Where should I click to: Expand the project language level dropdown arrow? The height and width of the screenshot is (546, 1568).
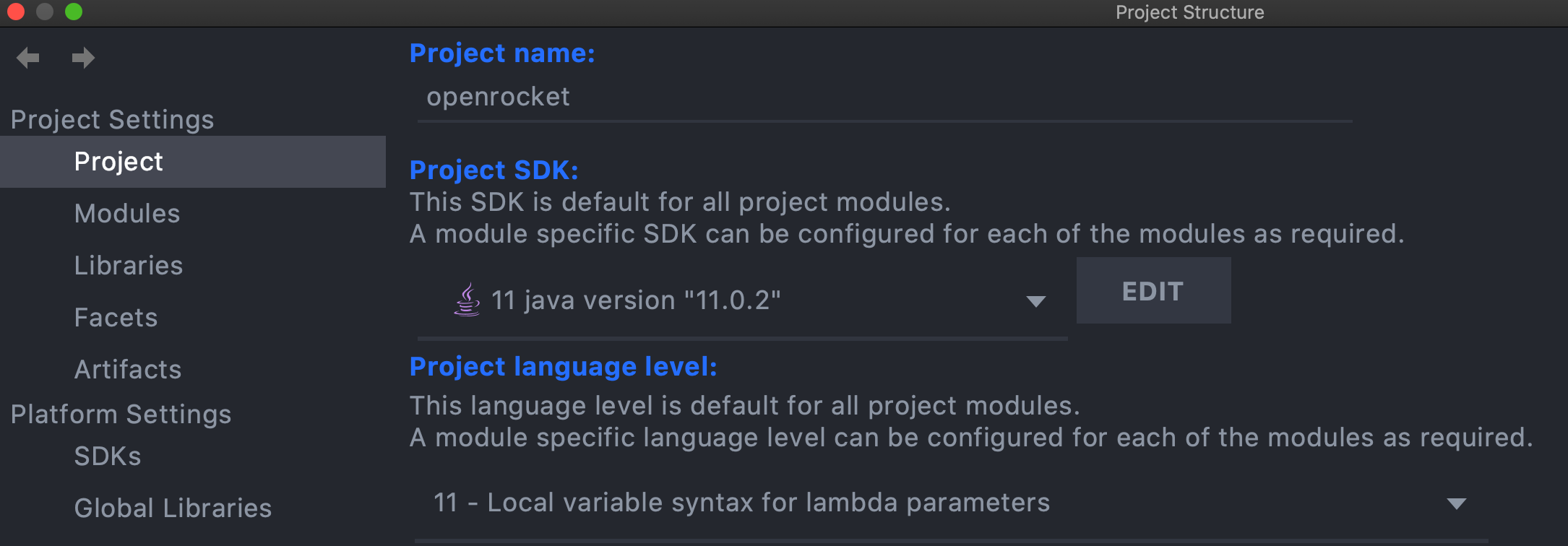[x=1457, y=503]
